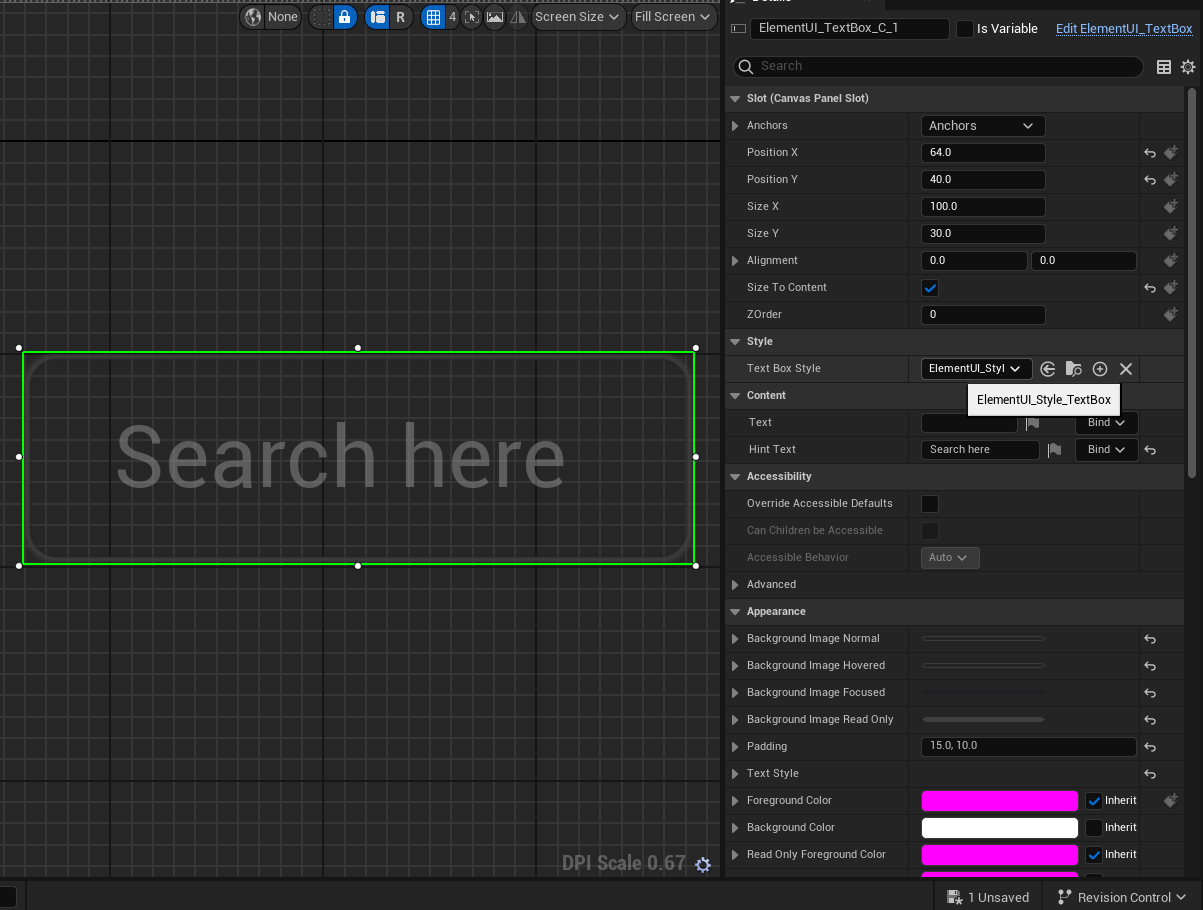Click the details Search field
Screen dimensions: 1203x910
938,67
